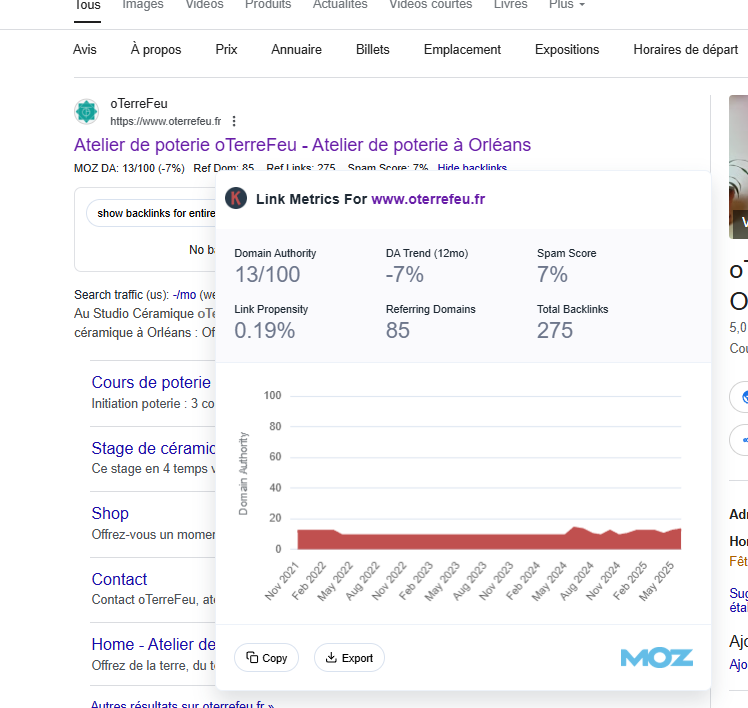
Task: Filter by Avis chip
Action: [x=84, y=50]
